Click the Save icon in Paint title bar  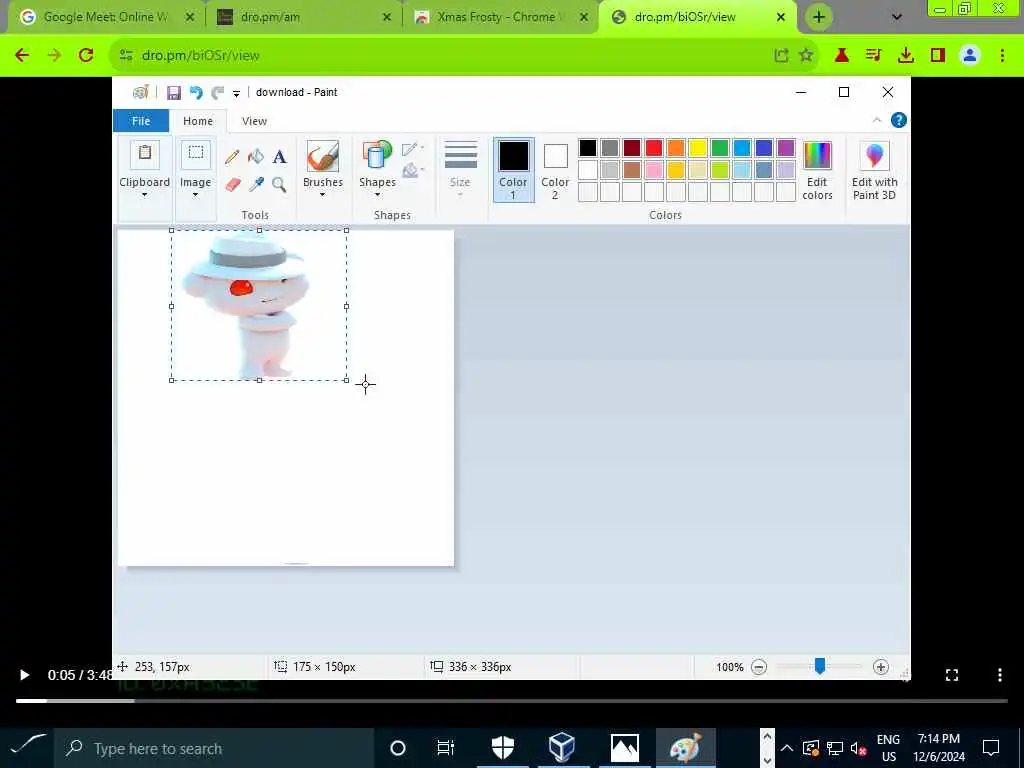pos(174,93)
